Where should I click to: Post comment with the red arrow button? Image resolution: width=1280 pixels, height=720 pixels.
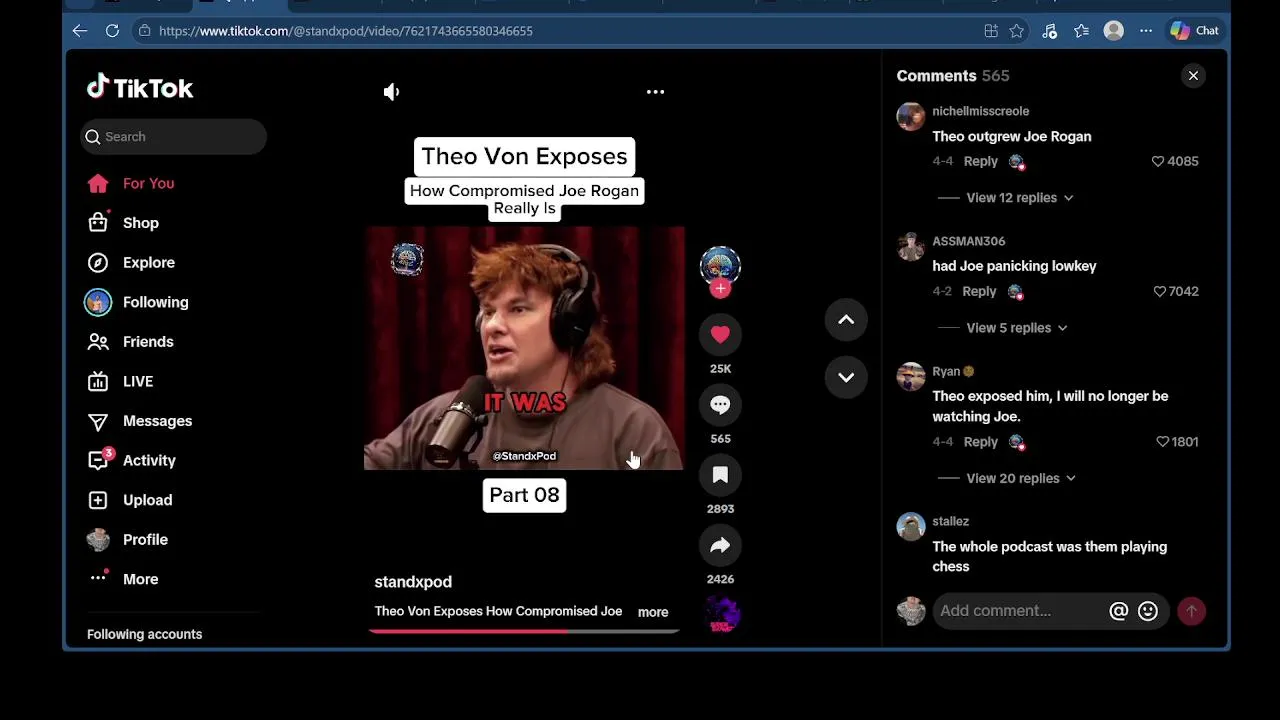(x=1191, y=611)
